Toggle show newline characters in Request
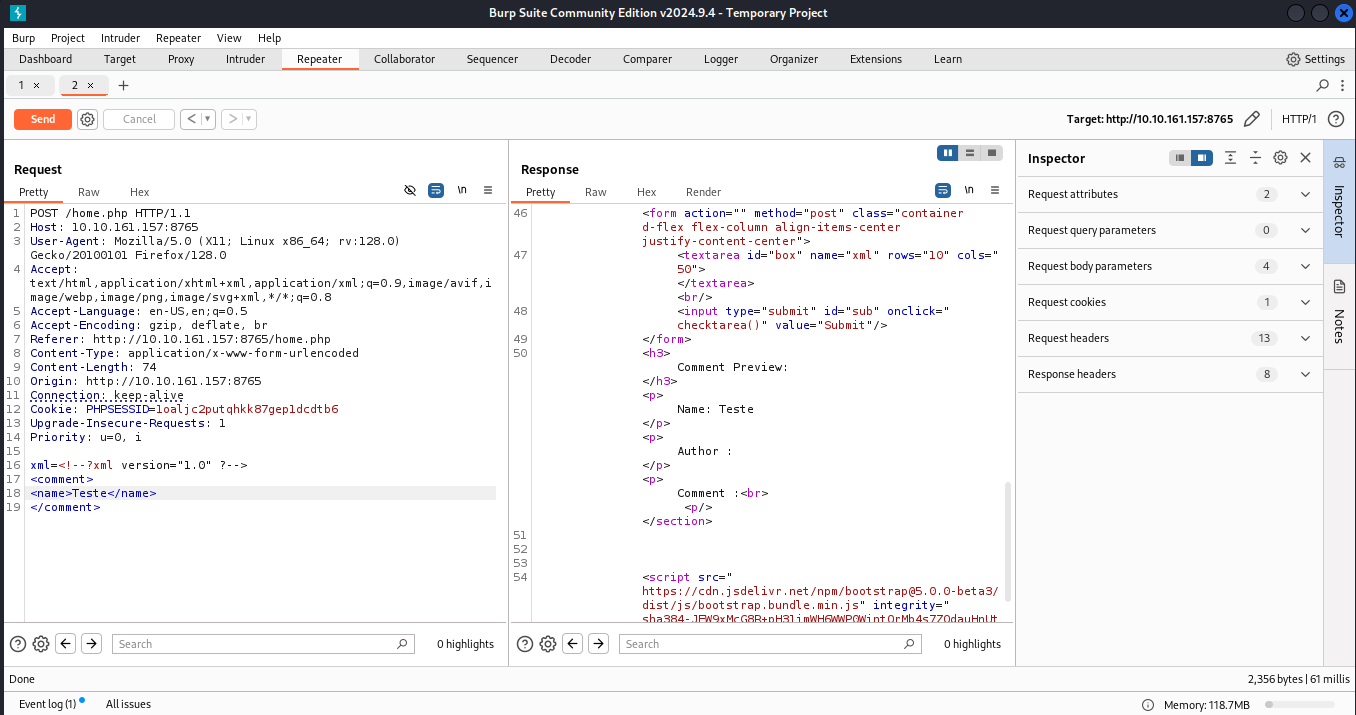 (x=462, y=190)
